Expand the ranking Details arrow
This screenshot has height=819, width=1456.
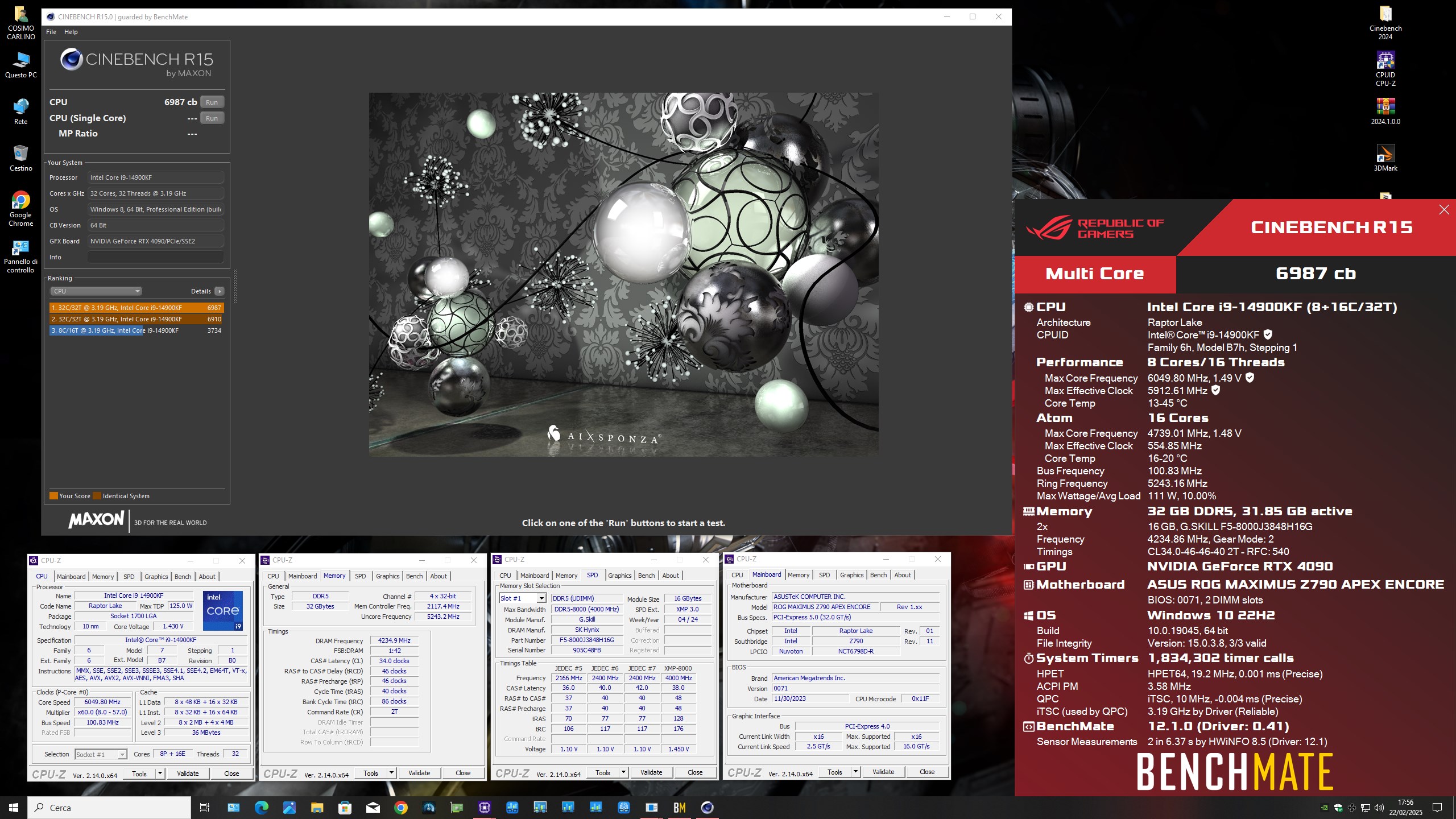(220, 291)
